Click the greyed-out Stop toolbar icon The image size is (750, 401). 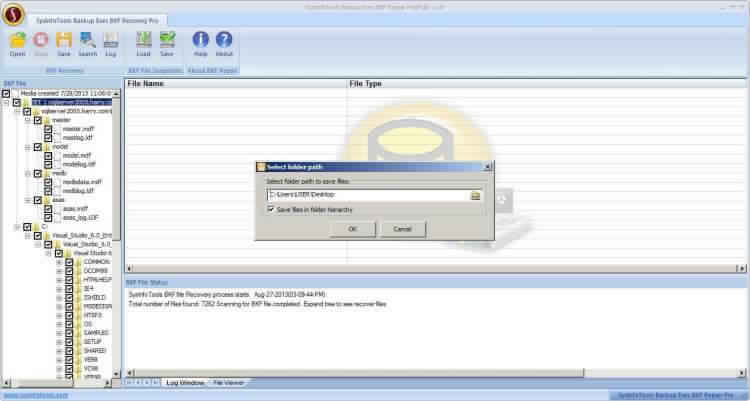(41, 41)
